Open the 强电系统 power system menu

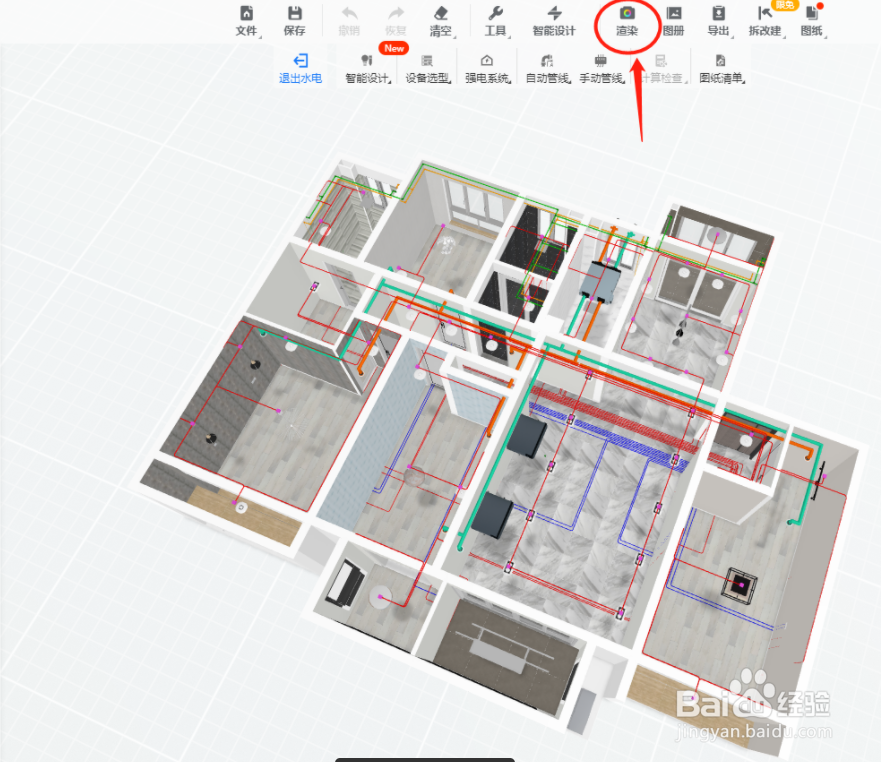coord(488,69)
